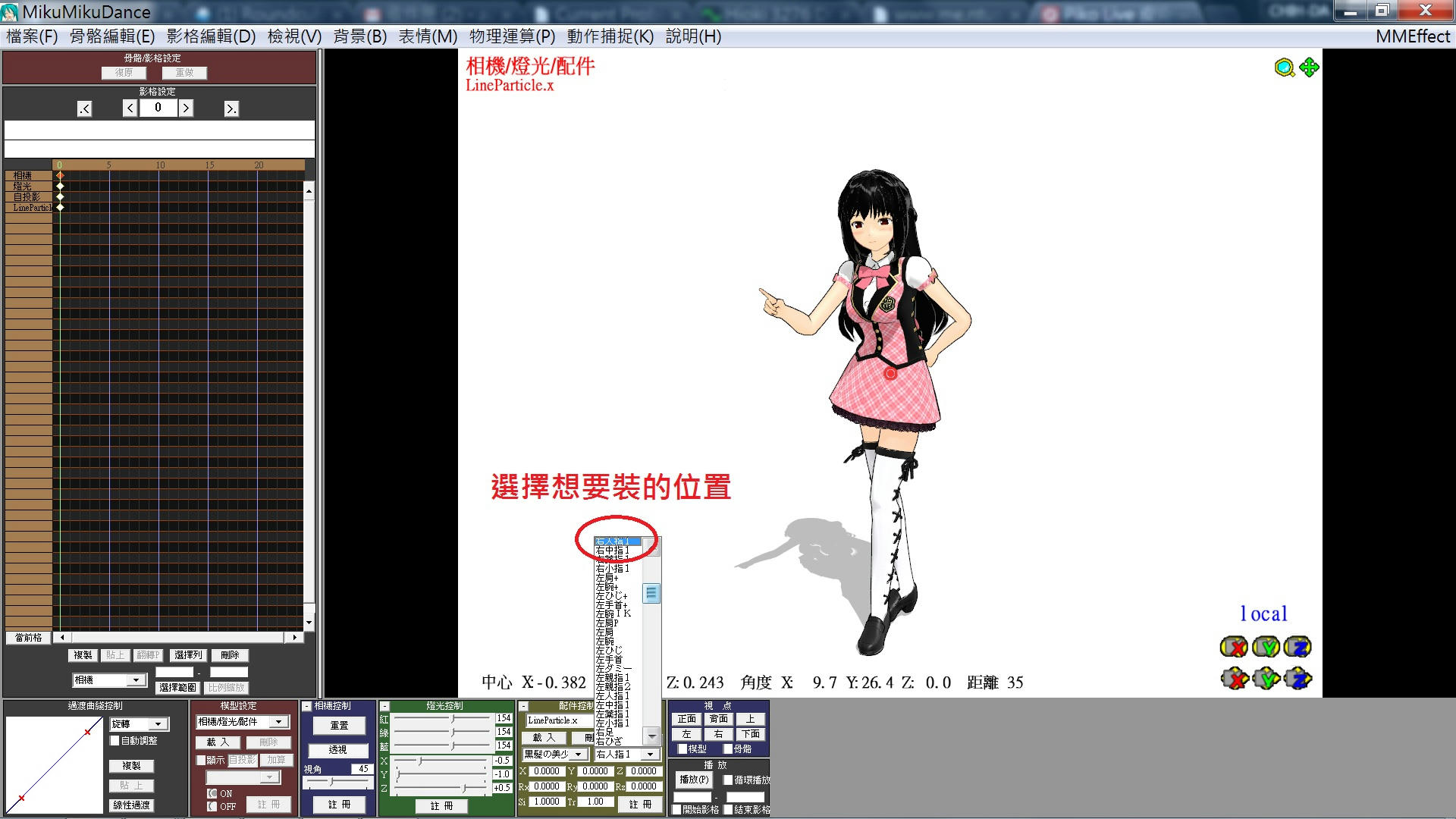Screen dimensions: 1456x819
Task: Click the bone list scrollbar down arrow
Action: tap(651, 735)
